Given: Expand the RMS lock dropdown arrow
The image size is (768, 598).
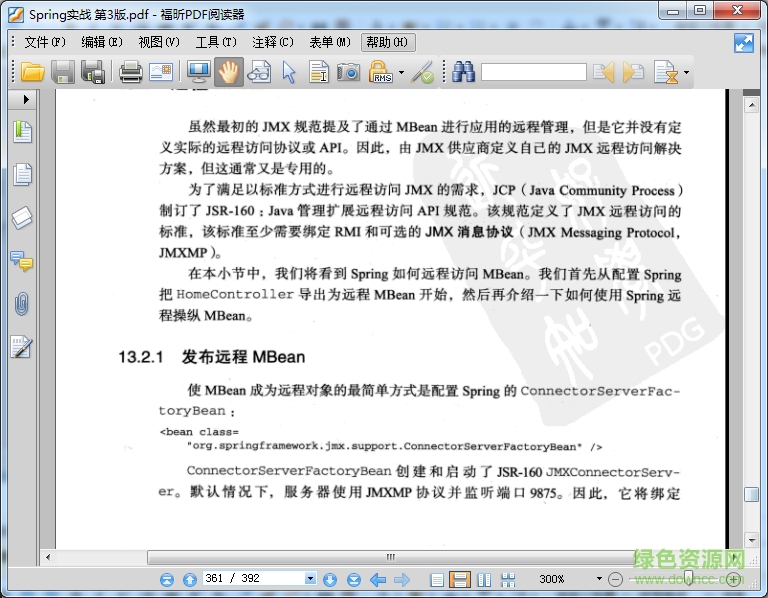Looking at the screenshot, I should 402,72.
